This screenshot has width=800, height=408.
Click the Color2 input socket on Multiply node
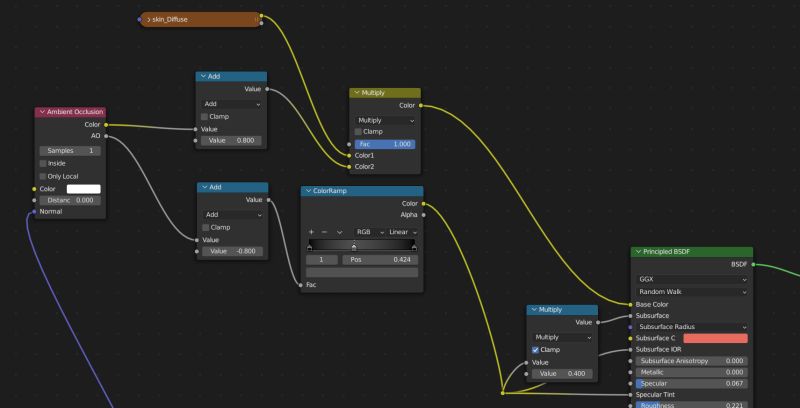pos(349,167)
